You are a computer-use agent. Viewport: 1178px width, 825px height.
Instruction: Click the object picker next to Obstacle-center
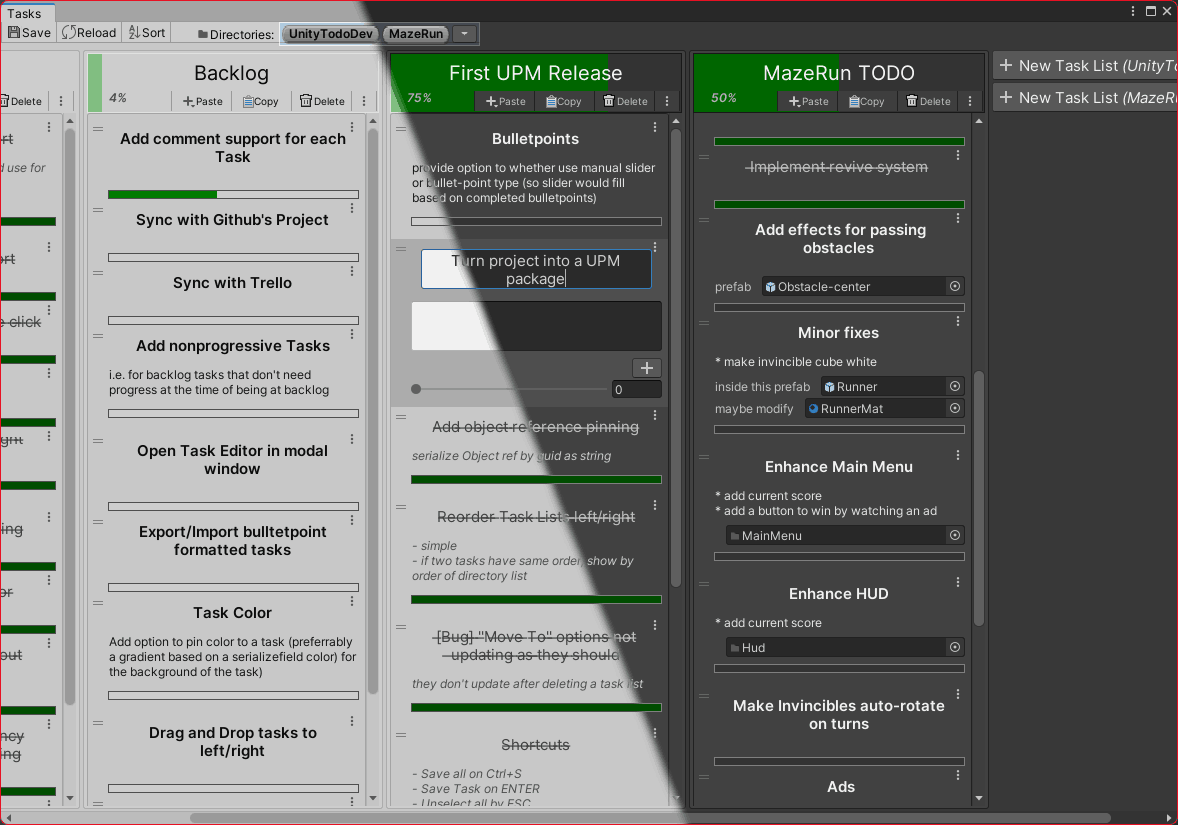point(954,287)
